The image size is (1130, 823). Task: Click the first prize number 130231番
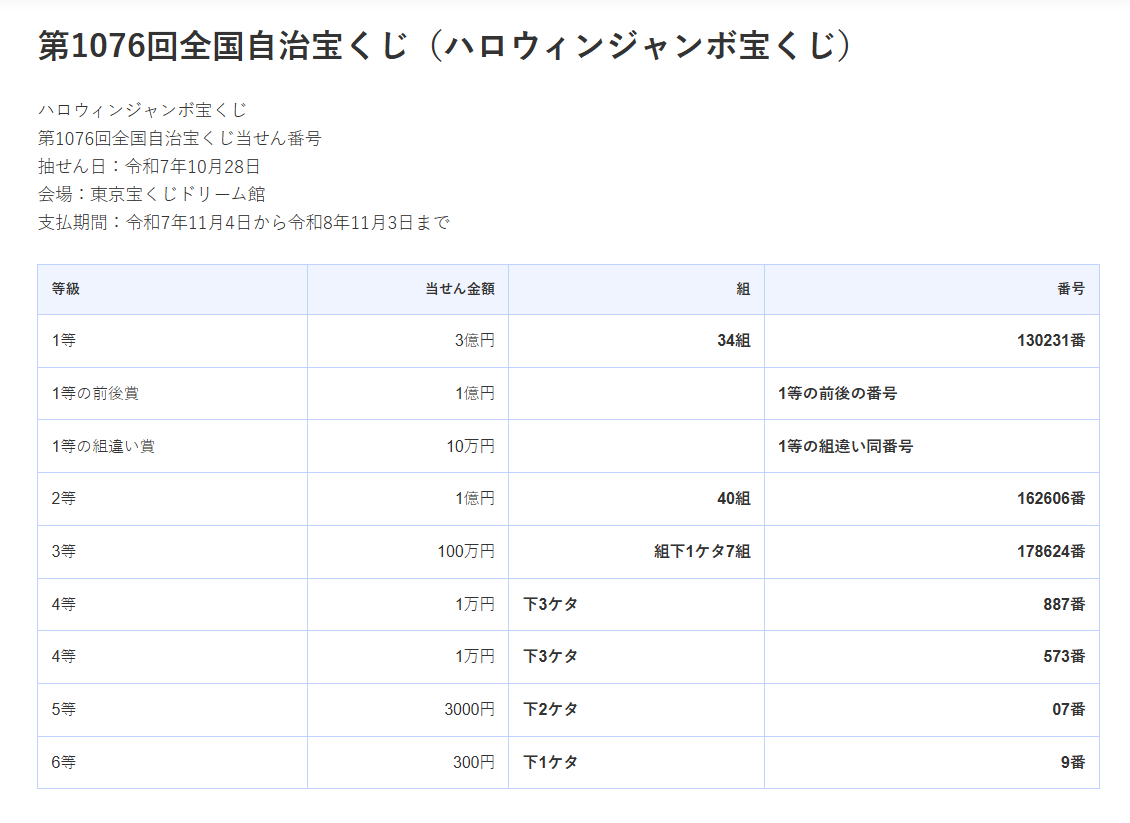pos(1051,340)
